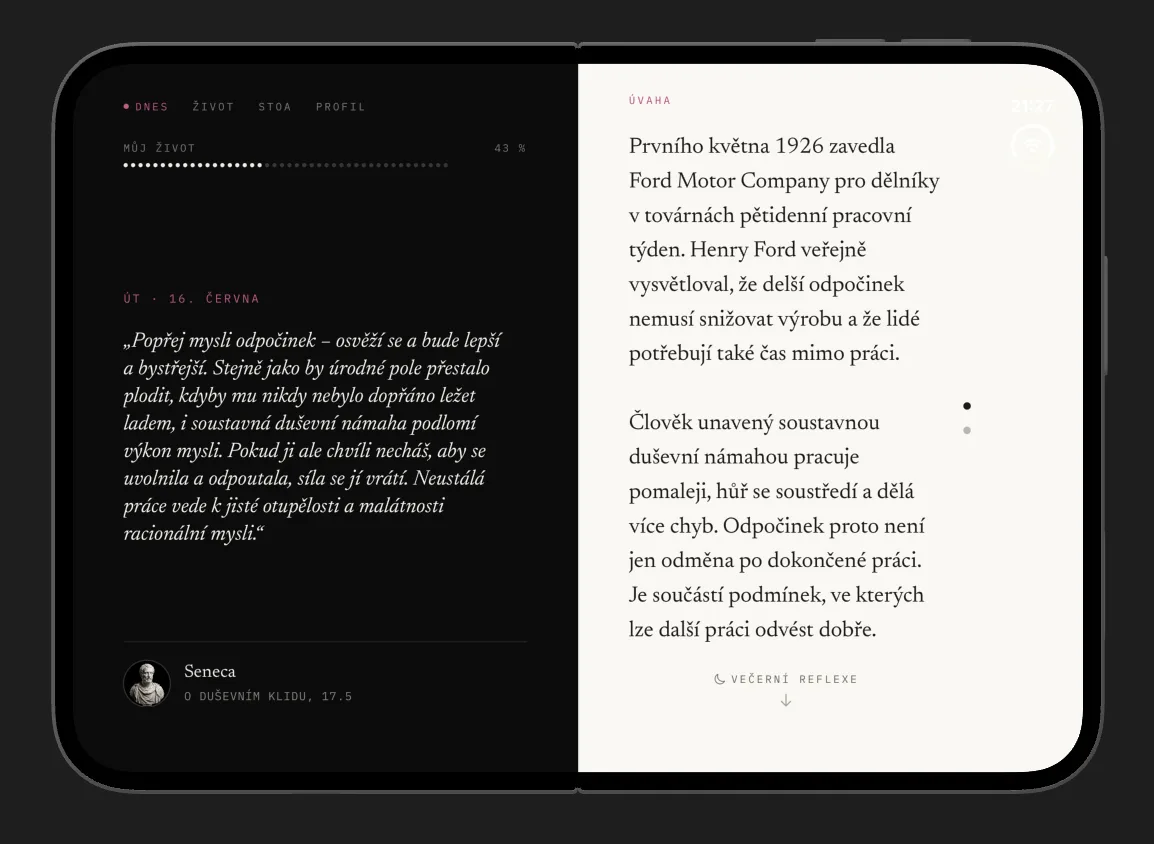Go to the STOA tab
This screenshot has height=844, width=1154.
coord(275,107)
